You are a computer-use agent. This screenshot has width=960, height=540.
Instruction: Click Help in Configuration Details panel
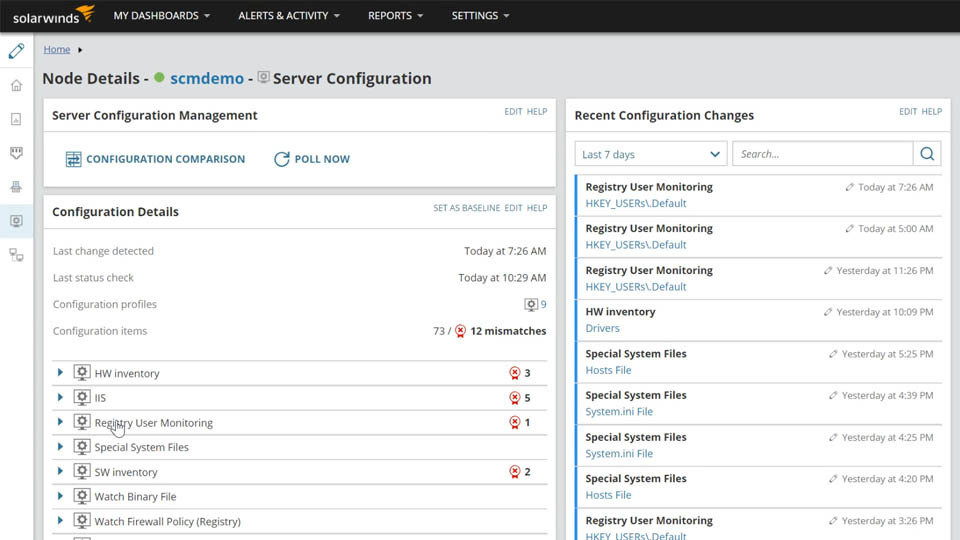pyautogui.click(x=537, y=208)
